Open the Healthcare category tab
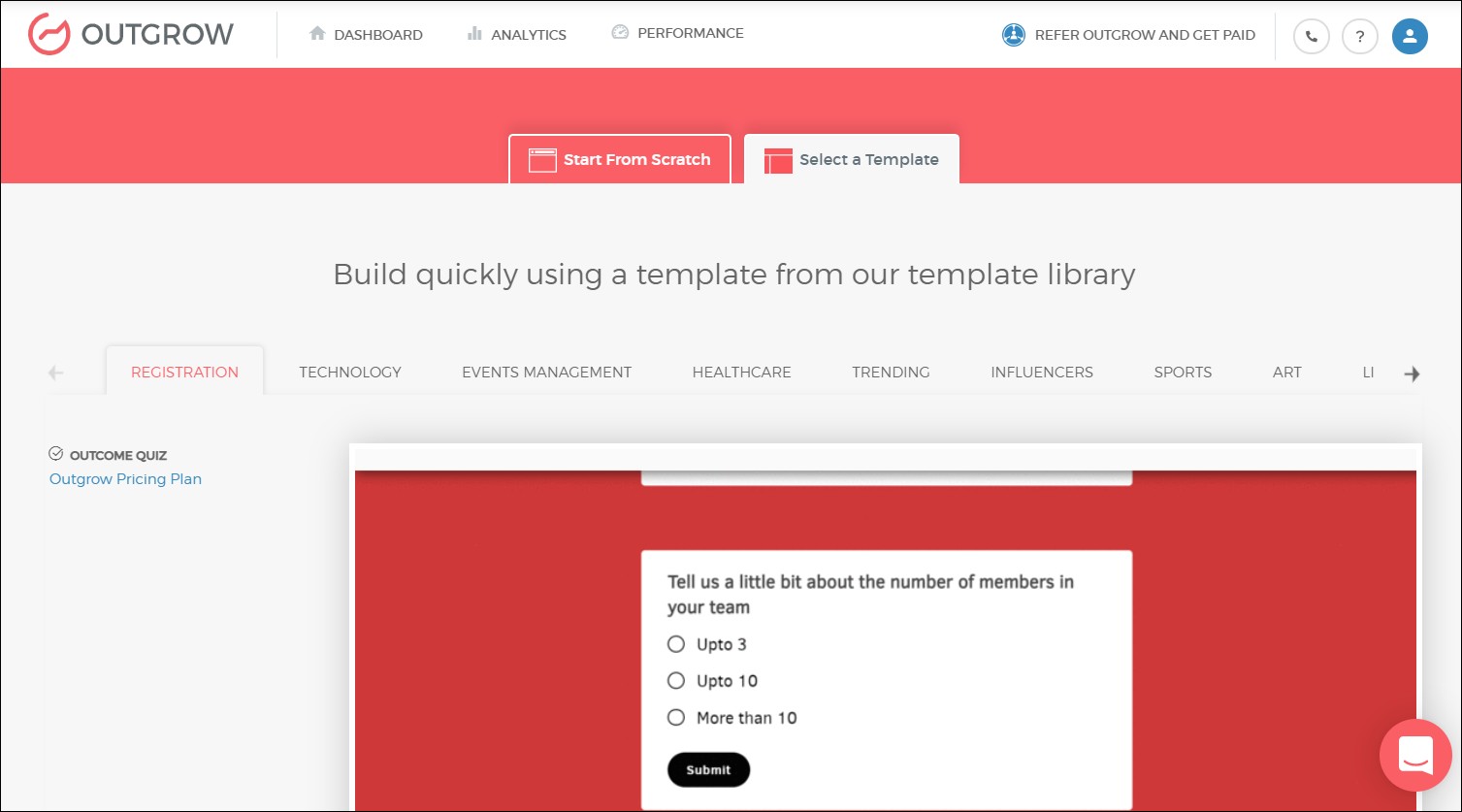 [x=741, y=373]
